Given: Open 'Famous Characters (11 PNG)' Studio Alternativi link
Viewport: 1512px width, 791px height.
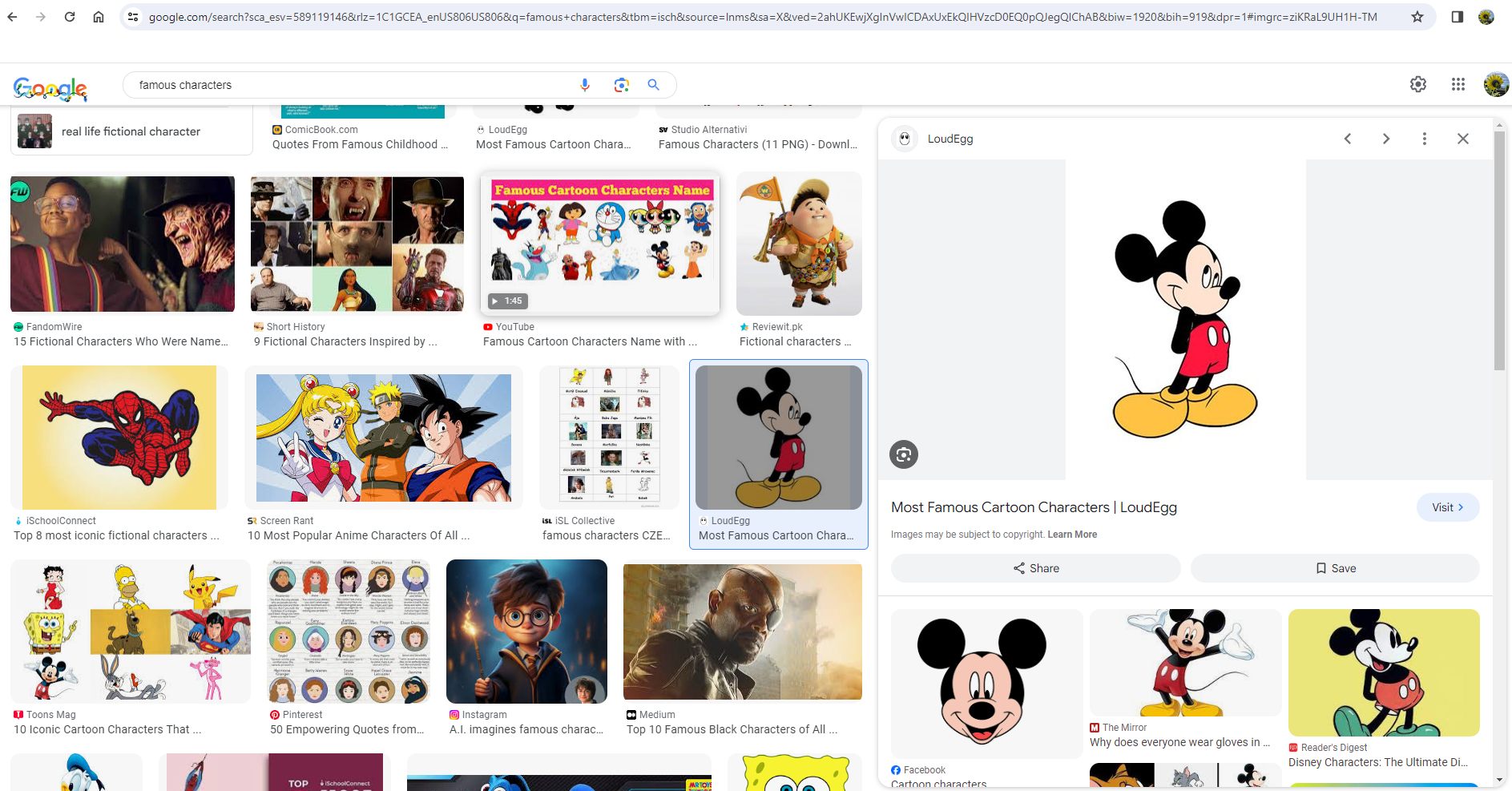Looking at the screenshot, I should [x=758, y=144].
